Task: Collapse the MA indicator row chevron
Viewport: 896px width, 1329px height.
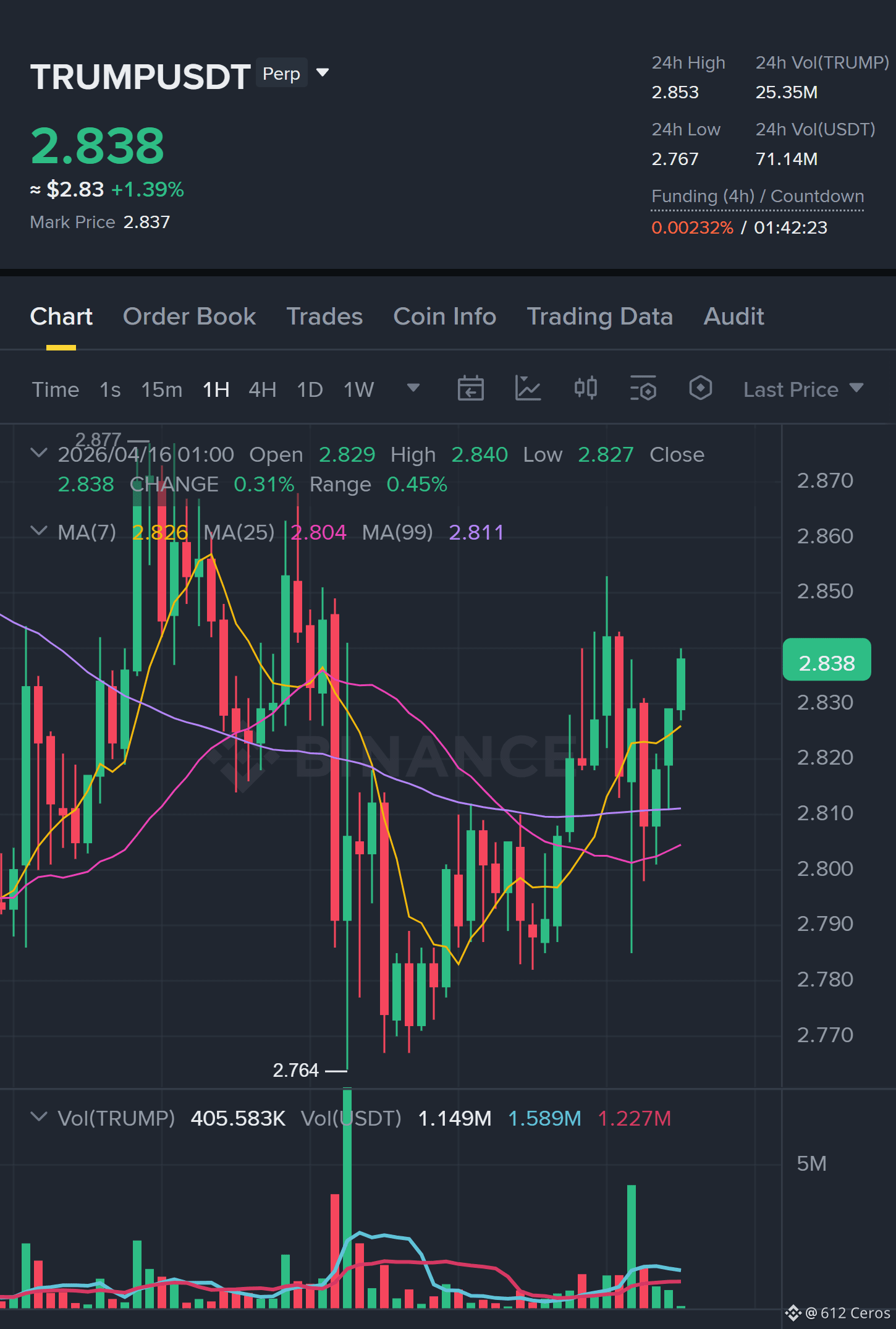Action: click(x=38, y=531)
